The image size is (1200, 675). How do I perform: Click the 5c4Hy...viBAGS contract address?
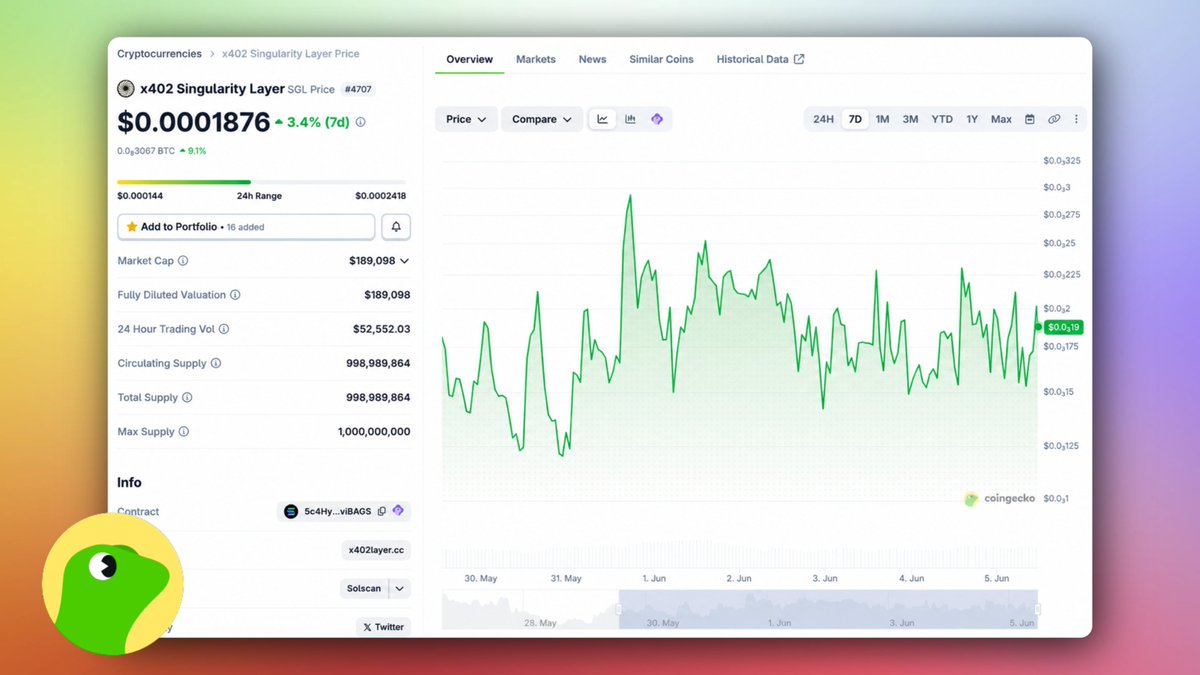tap(337, 511)
